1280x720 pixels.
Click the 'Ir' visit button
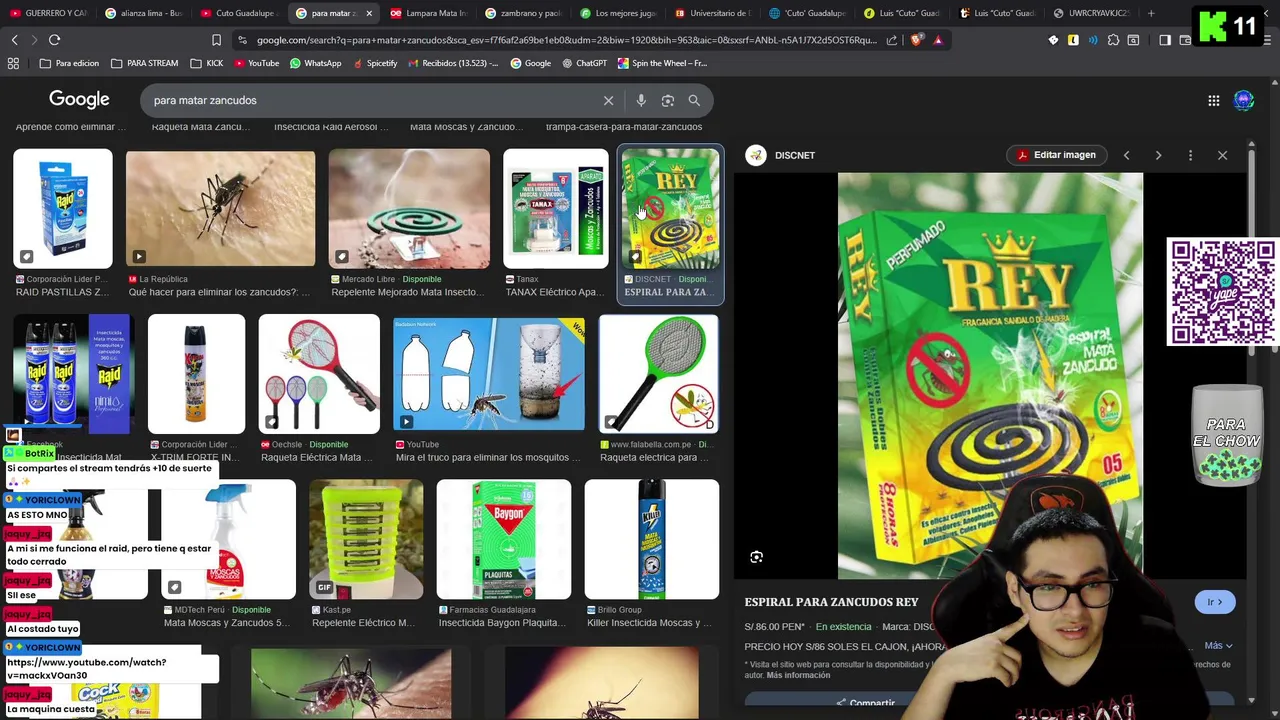click(x=1215, y=602)
